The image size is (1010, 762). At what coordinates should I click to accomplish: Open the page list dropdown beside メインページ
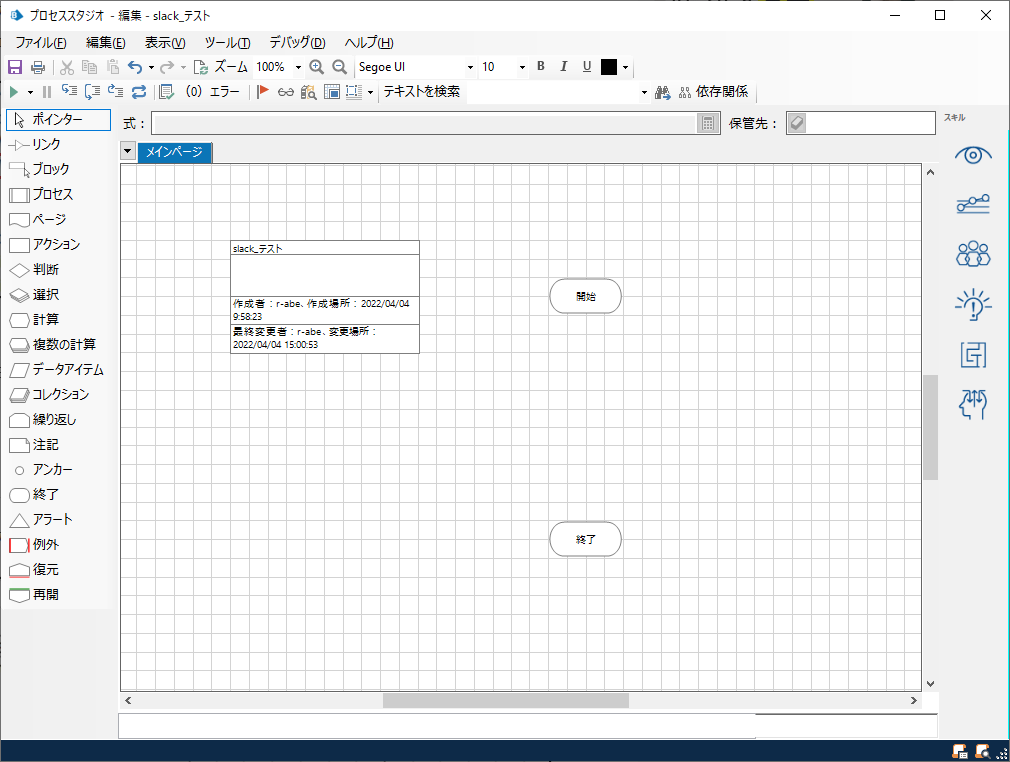pyautogui.click(x=128, y=151)
